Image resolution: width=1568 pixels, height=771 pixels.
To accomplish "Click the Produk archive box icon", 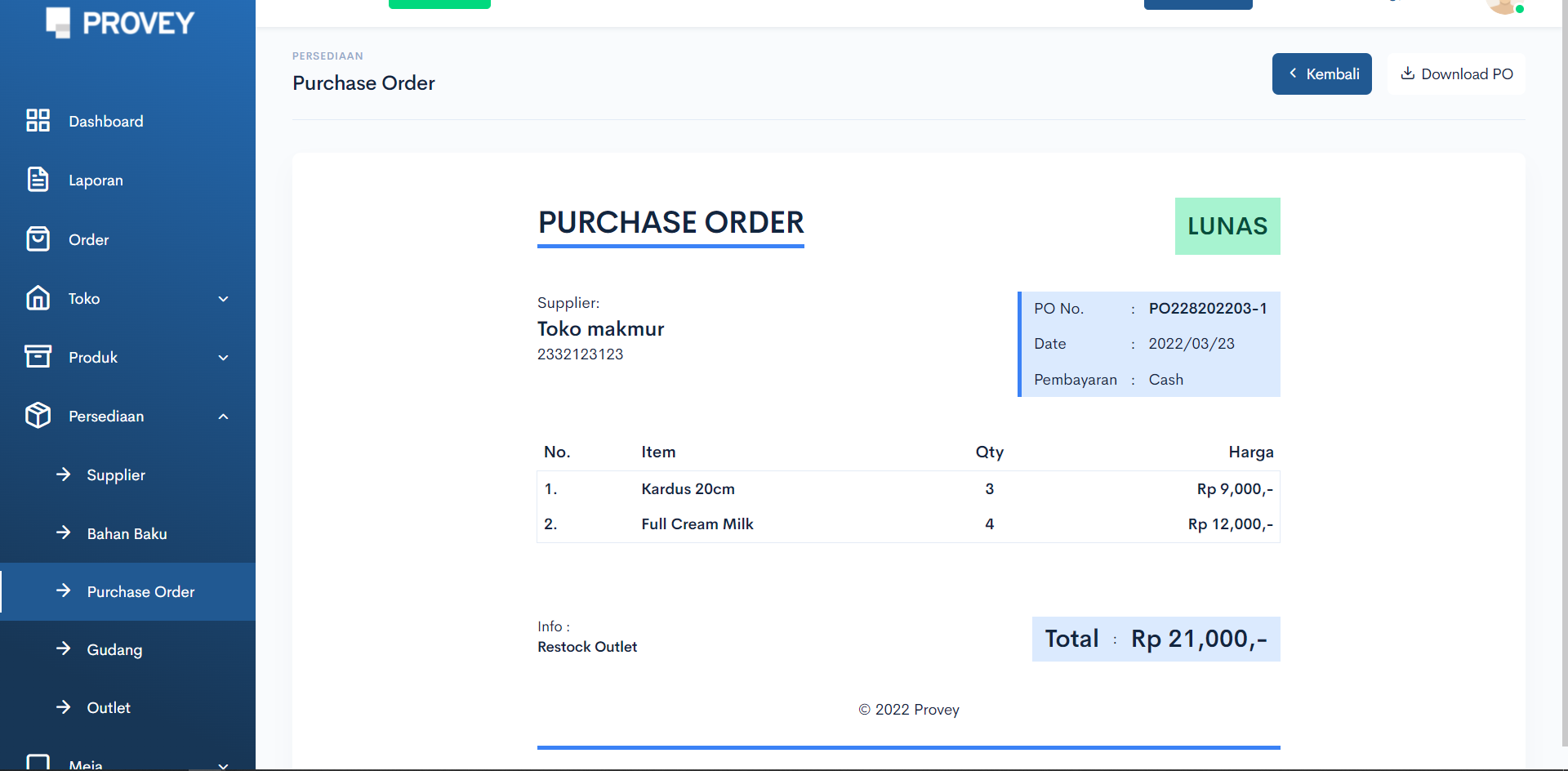I will [38, 357].
